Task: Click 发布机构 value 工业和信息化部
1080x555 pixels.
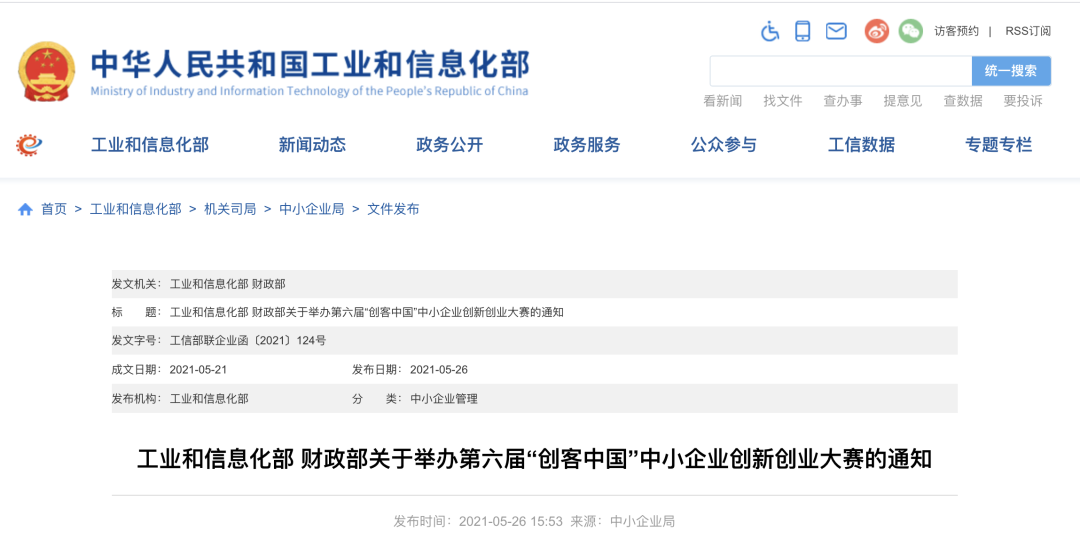Action: tap(209, 399)
